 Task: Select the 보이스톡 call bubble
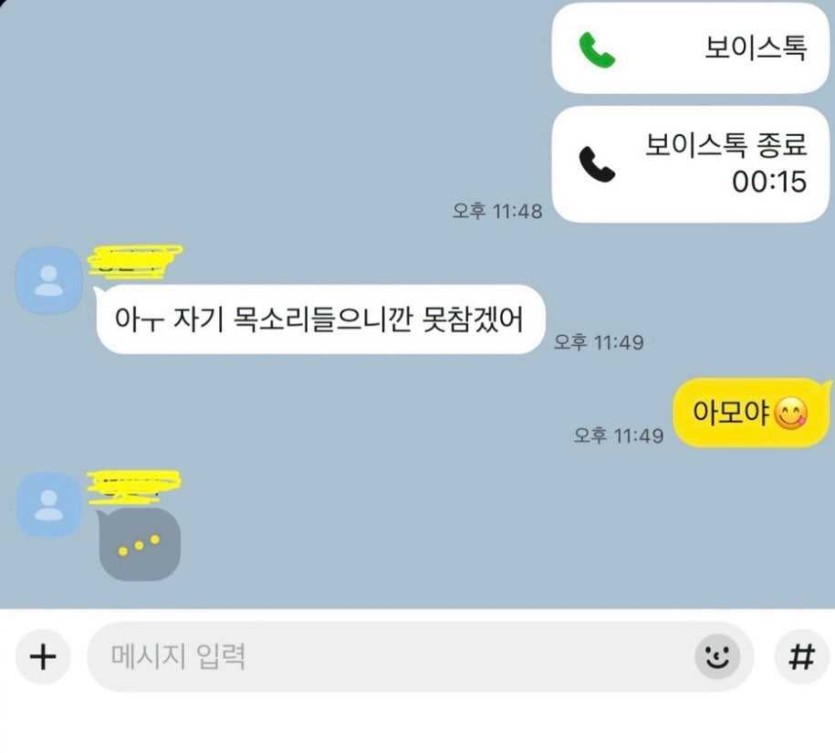(x=691, y=48)
